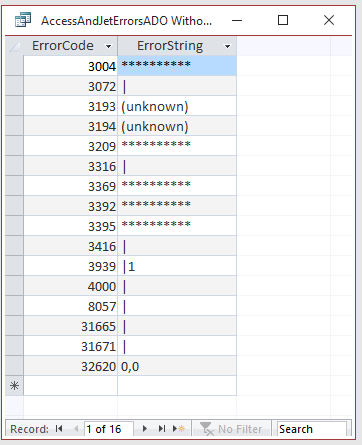Close the query window

(329, 20)
